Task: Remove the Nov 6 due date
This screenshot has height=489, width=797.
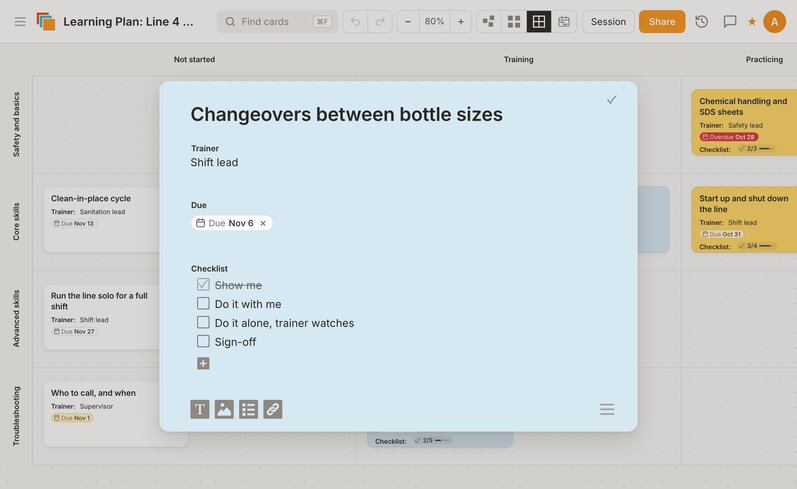Action: [x=263, y=223]
